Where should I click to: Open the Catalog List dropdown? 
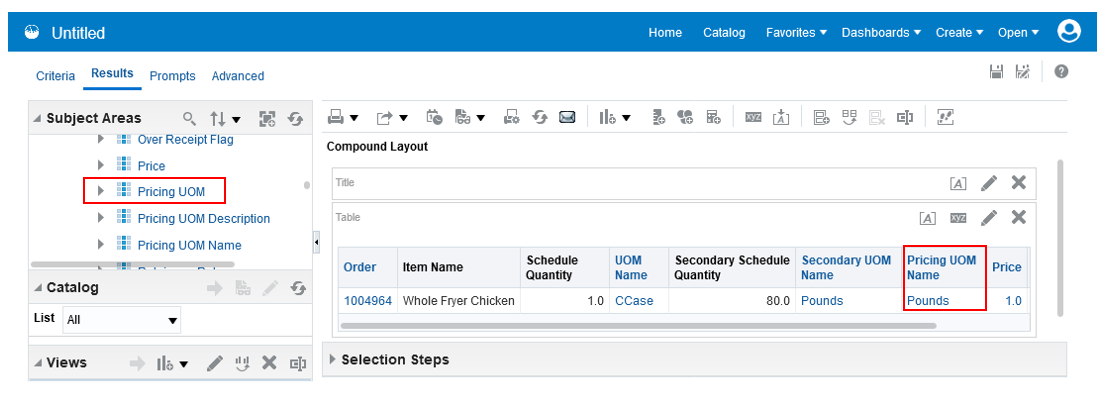pos(121,320)
